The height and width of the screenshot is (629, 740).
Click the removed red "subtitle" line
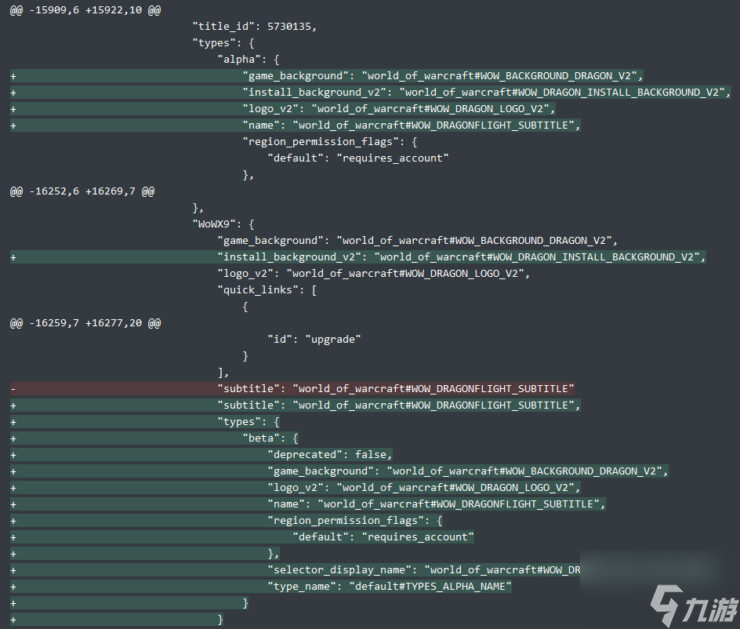[292, 389]
